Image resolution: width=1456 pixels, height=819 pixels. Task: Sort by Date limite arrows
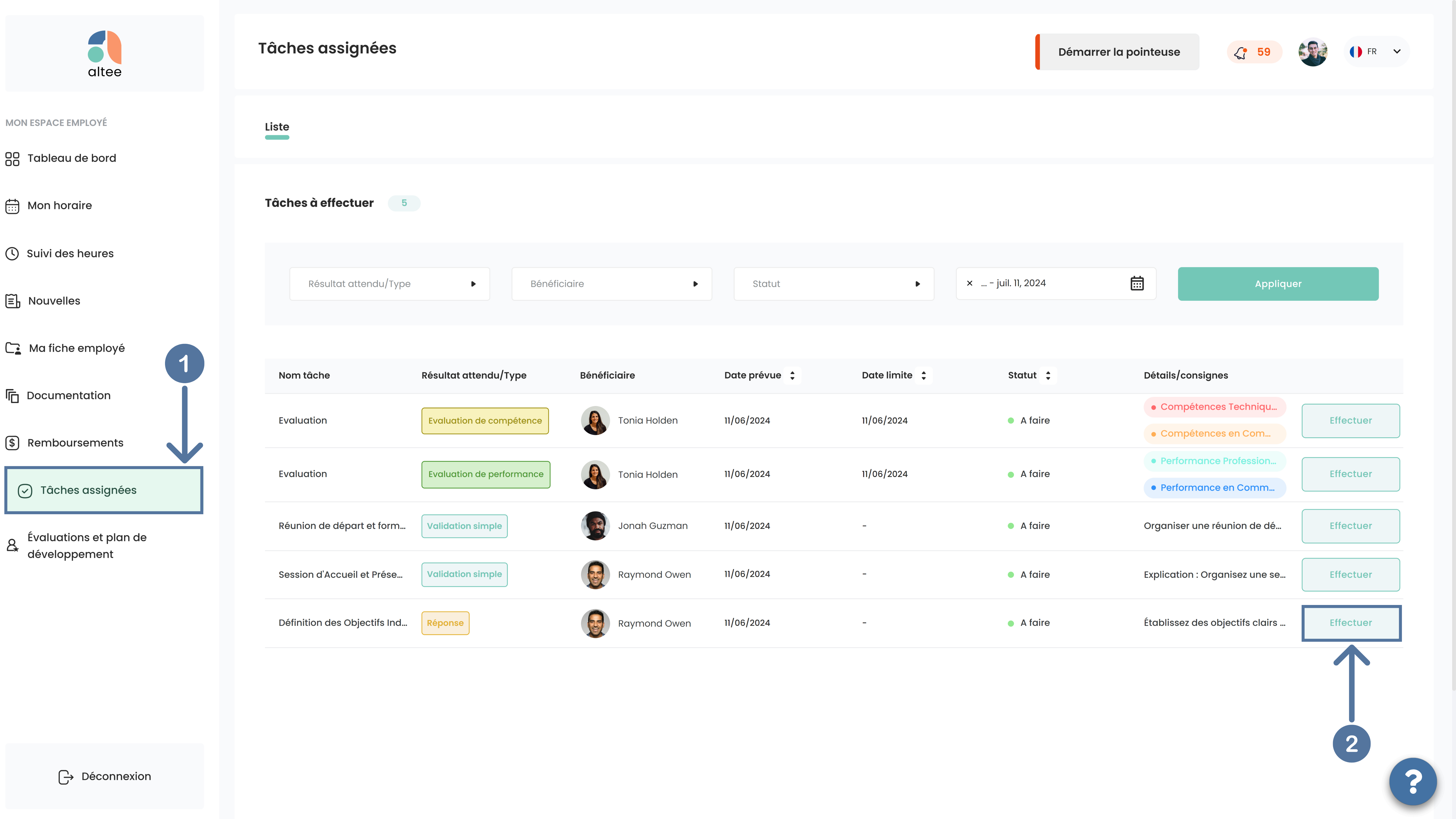(x=924, y=375)
